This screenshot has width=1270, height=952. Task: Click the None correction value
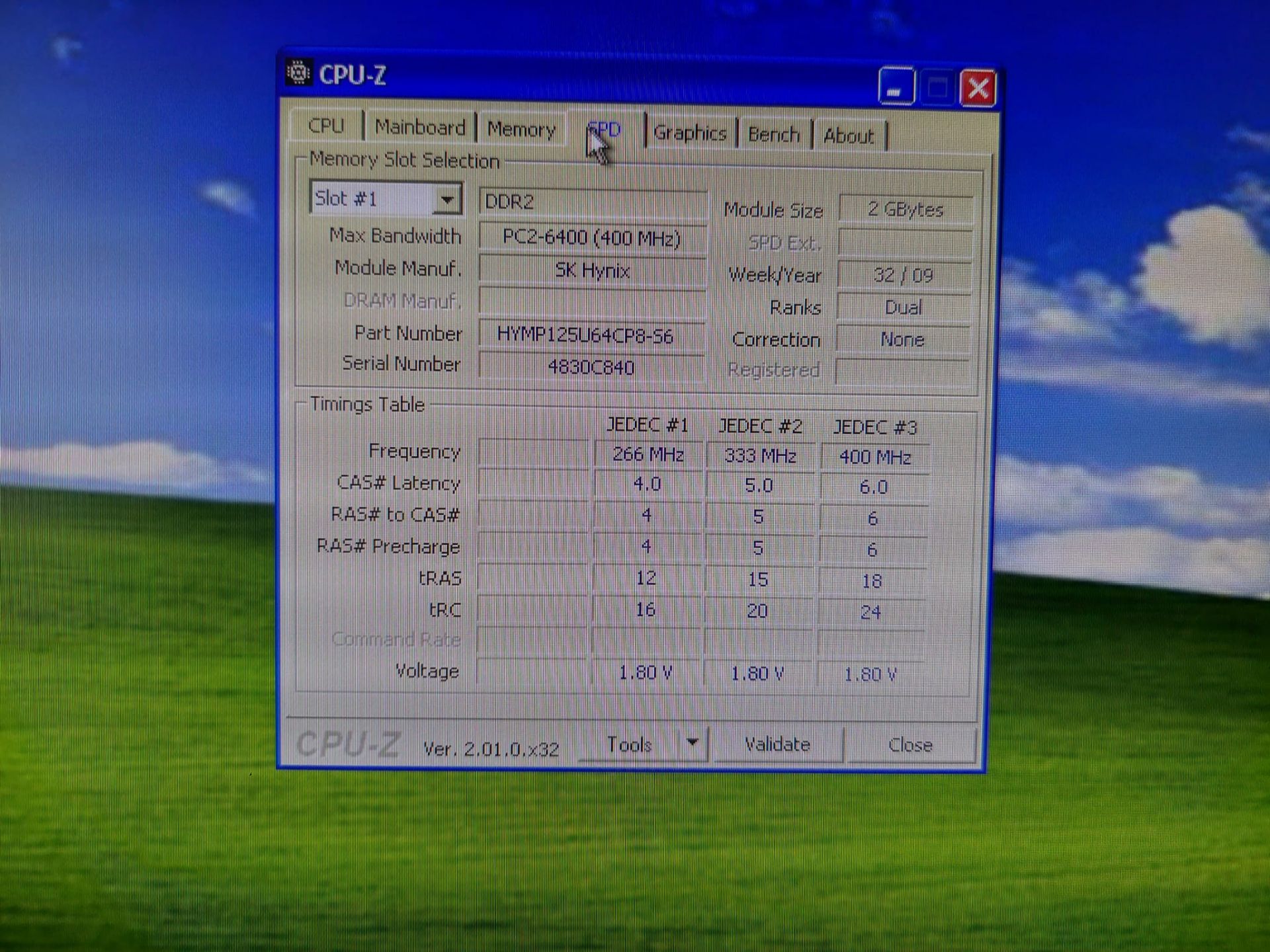point(902,340)
